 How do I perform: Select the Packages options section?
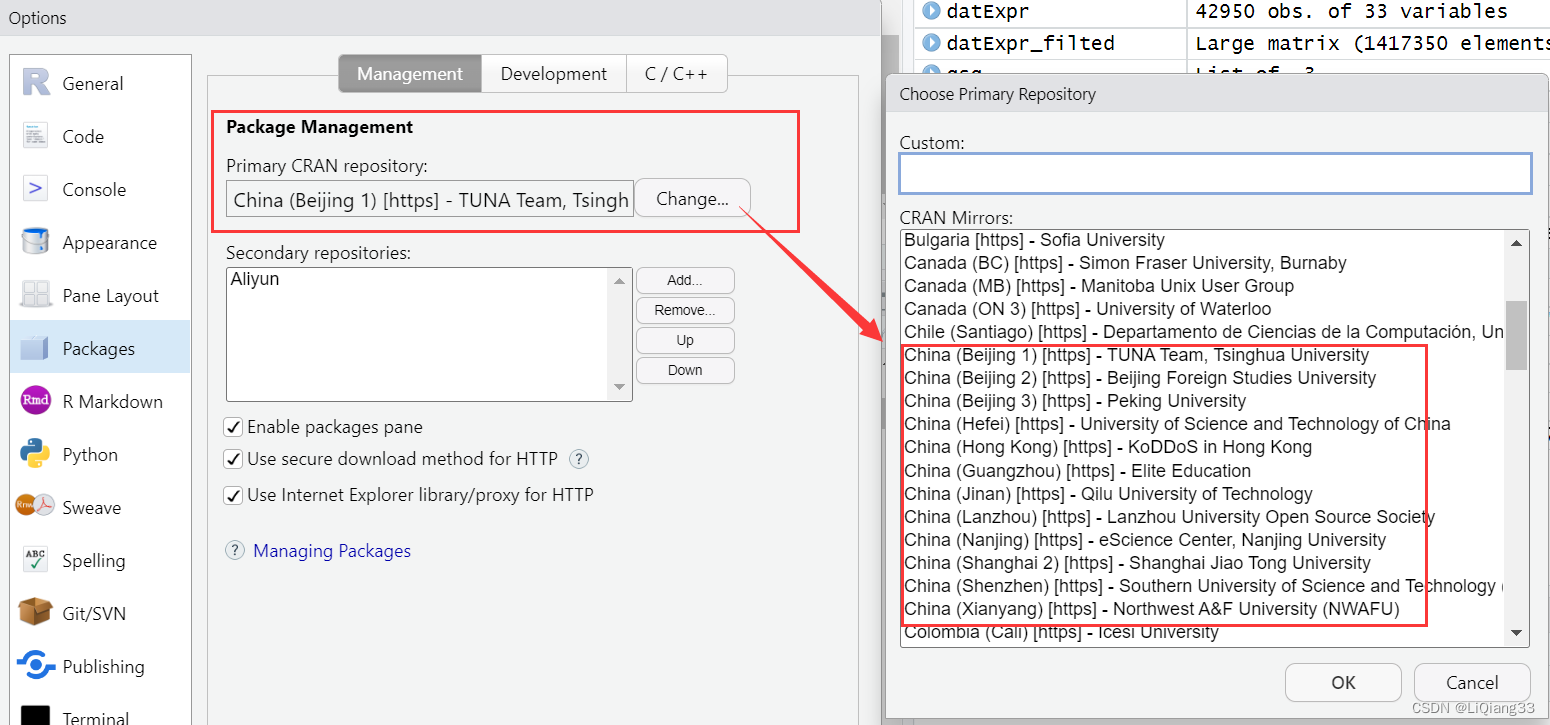[x=100, y=349]
